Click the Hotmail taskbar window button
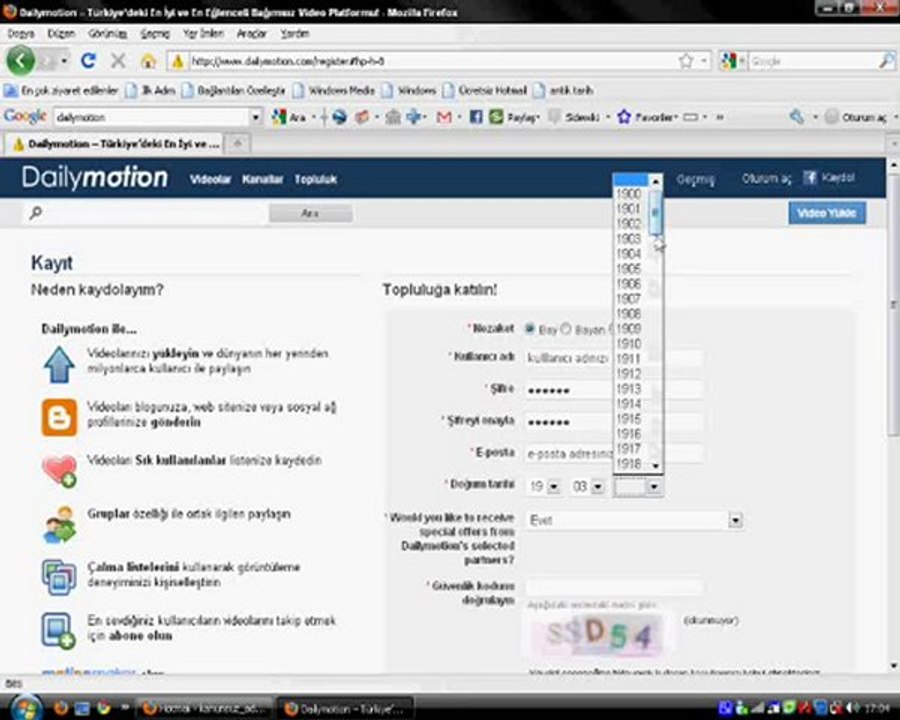 (204, 708)
